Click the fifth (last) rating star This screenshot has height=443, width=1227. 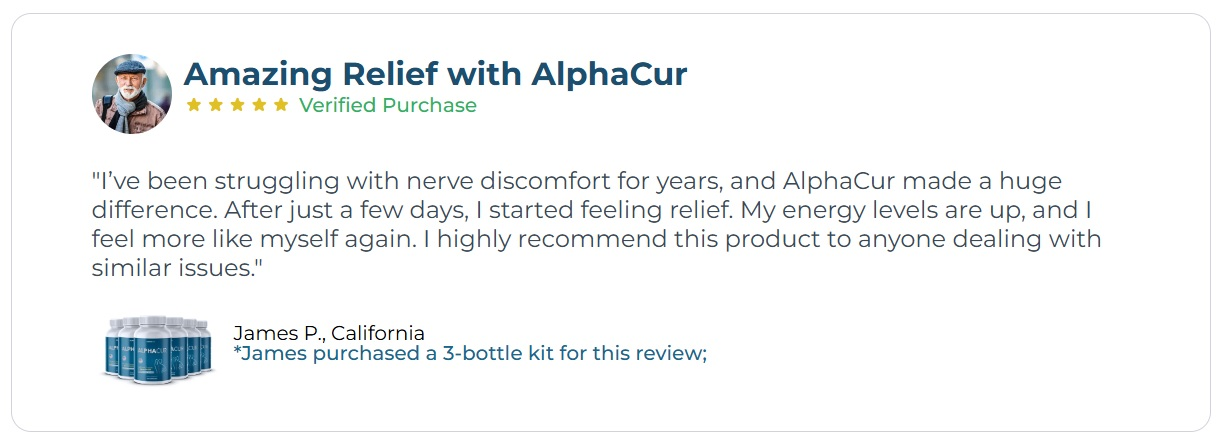click(281, 105)
